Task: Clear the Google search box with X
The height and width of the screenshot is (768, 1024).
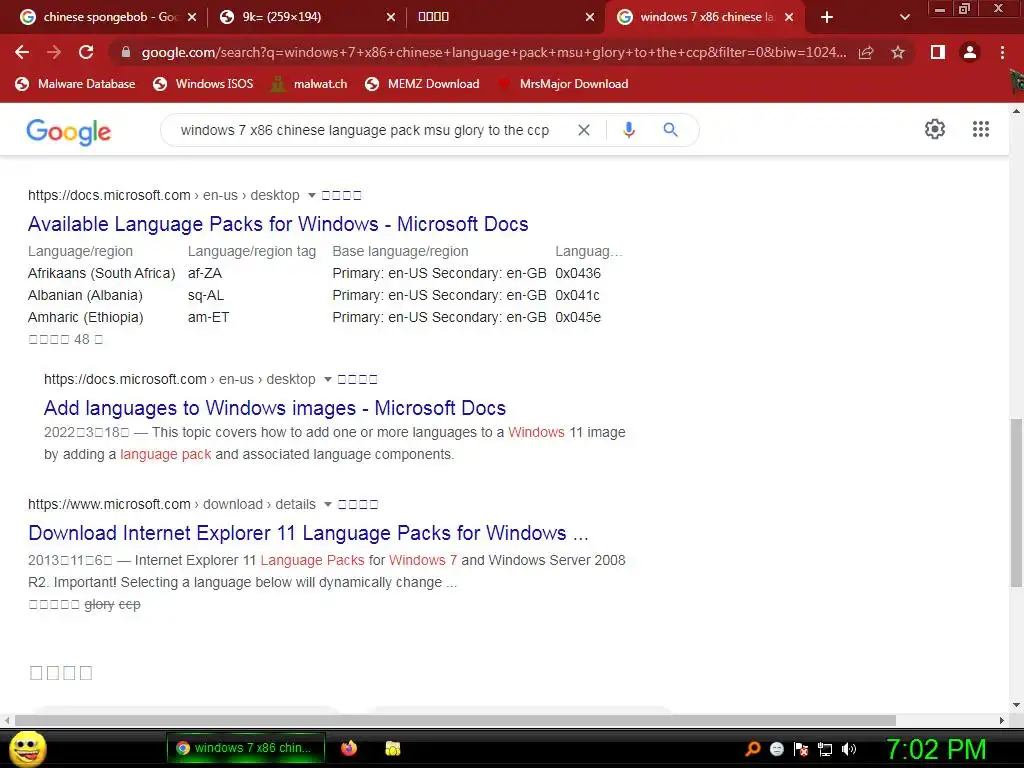Action: tap(584, 130)
